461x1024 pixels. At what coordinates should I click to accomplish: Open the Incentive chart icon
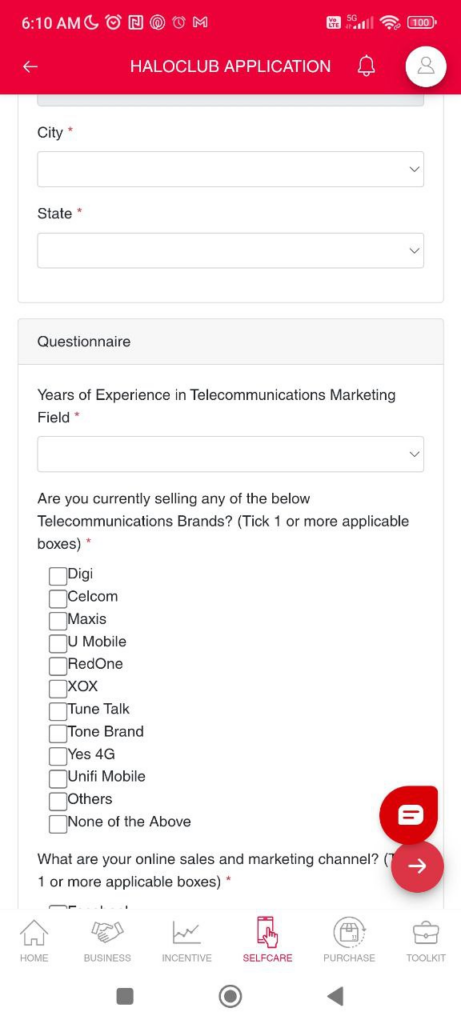pos(187,940)
